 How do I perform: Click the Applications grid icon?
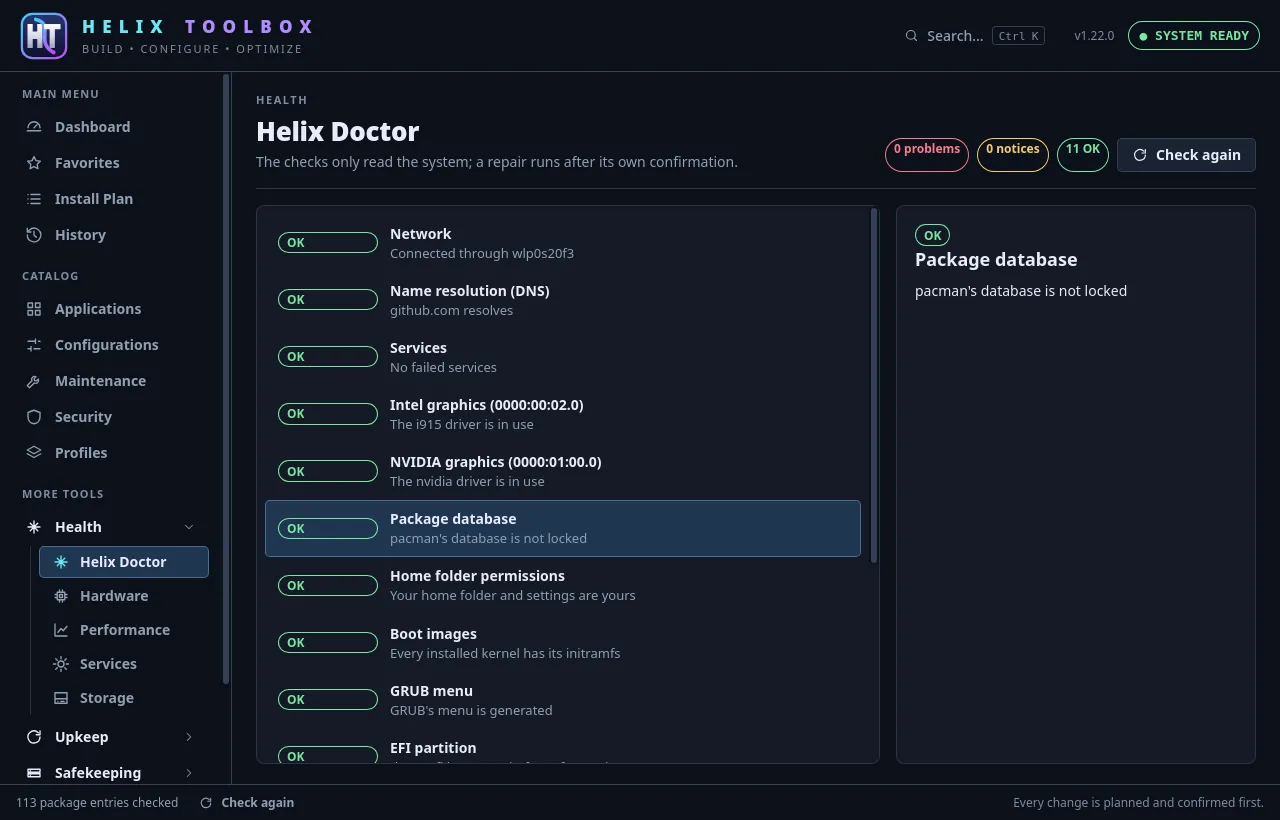34,309
